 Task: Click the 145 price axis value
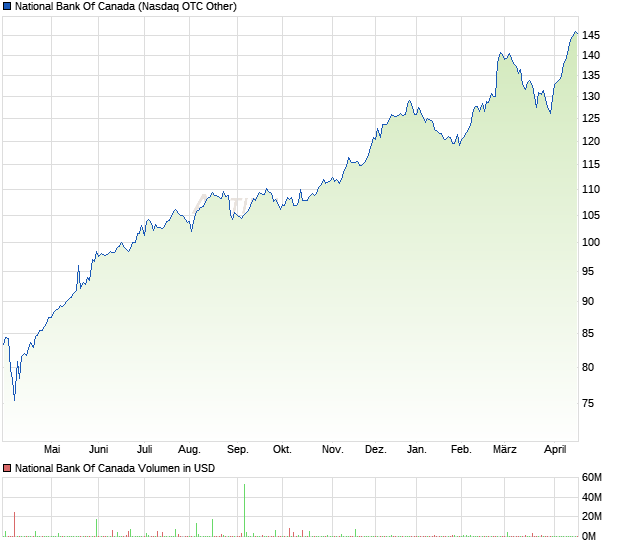(x=591, y=36)
